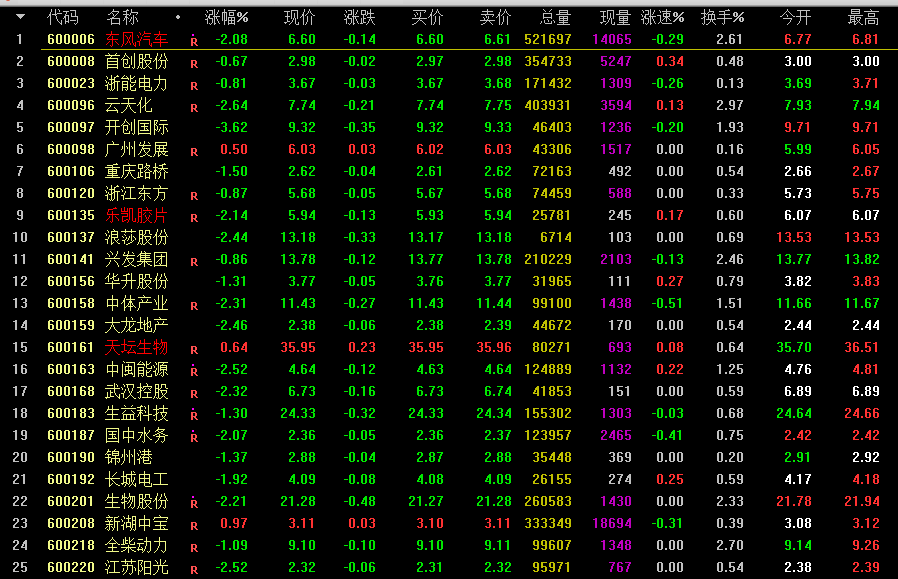Click the R marker next to 天坛生物
Image resolution: width=898 pixels, height=579 pixels.
coord(194,349)
